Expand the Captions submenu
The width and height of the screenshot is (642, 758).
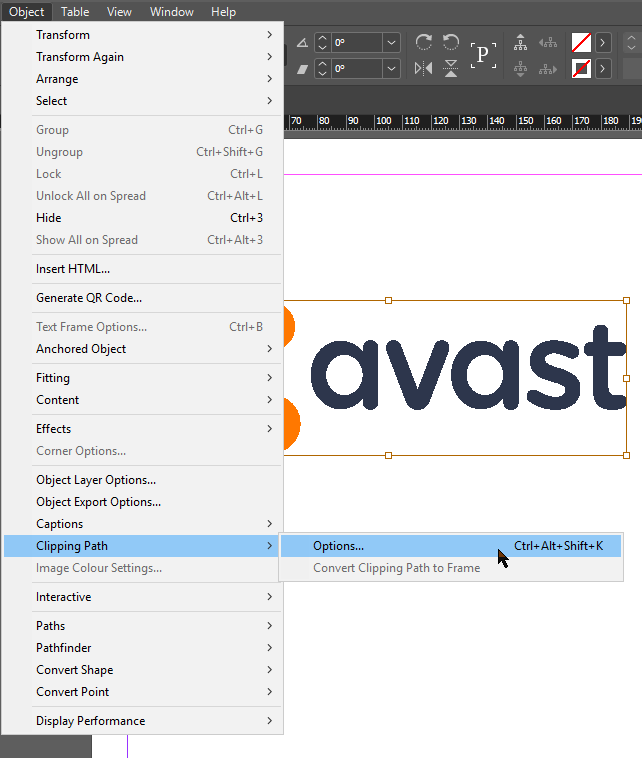(142, 524)
